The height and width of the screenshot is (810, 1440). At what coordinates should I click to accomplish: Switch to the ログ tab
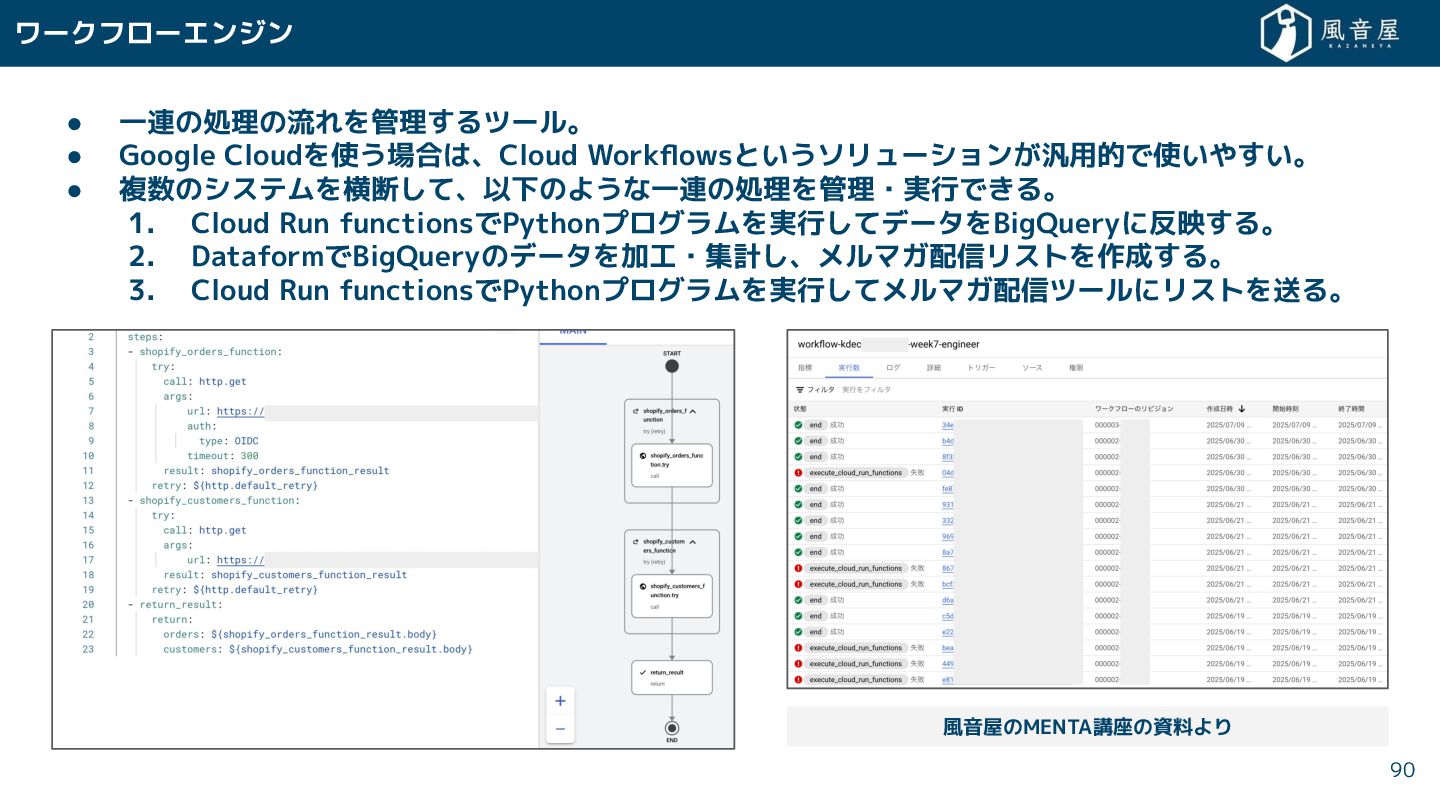point(893,368)
